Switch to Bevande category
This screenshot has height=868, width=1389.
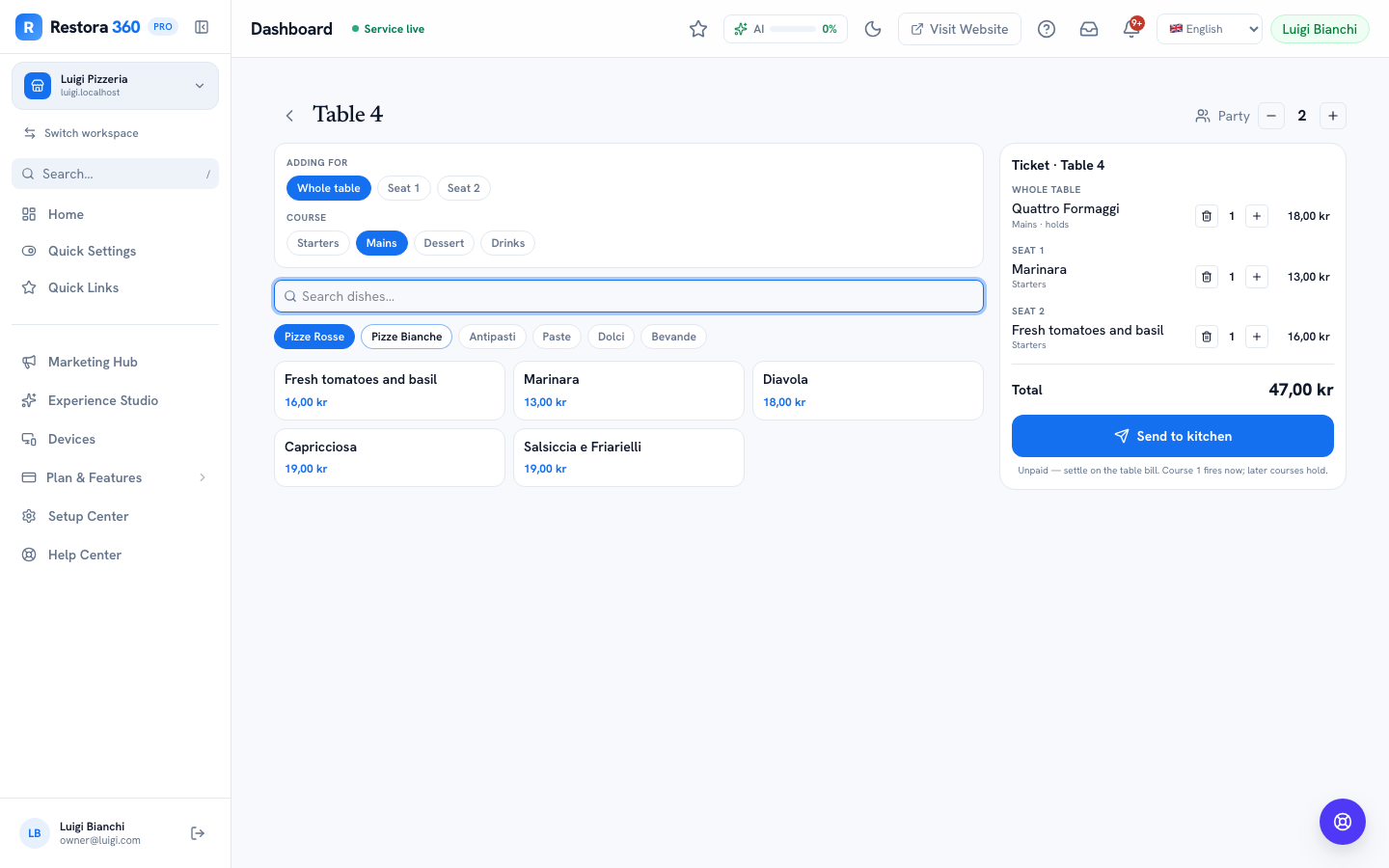point(673,337)
